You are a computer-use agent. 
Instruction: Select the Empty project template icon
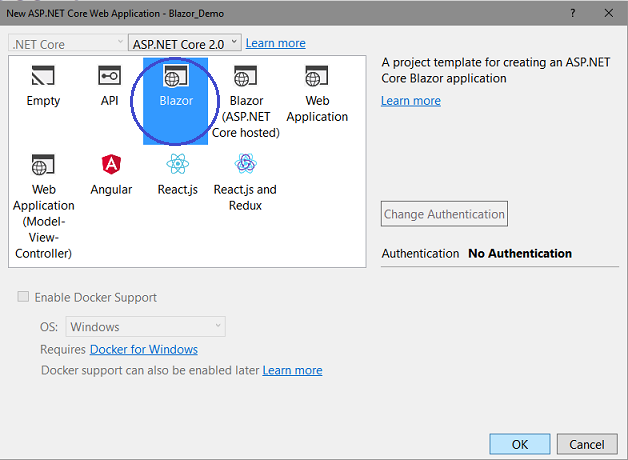point(43,76)
